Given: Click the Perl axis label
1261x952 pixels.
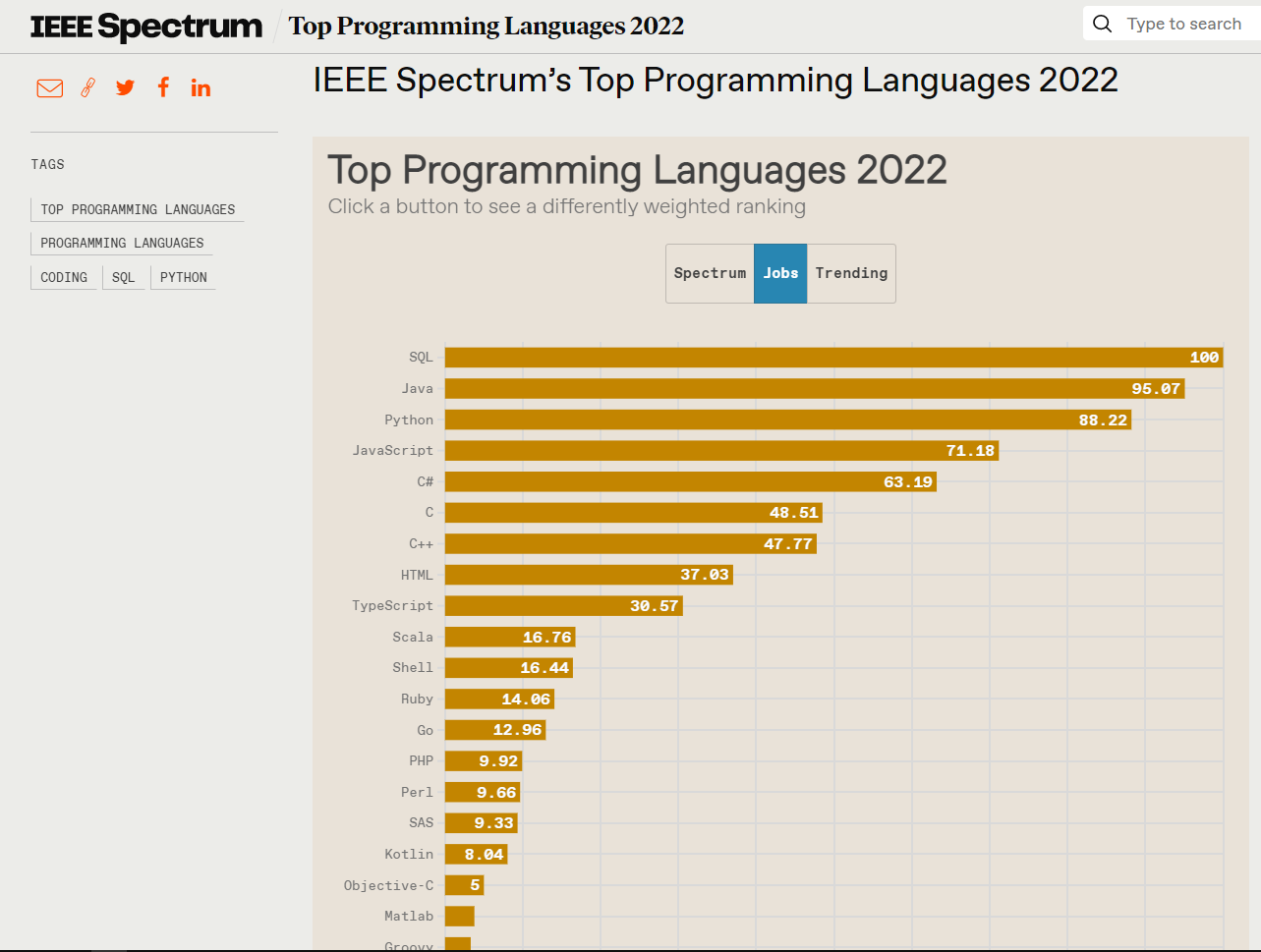Looking at the screenshot, I should point(417,792).
